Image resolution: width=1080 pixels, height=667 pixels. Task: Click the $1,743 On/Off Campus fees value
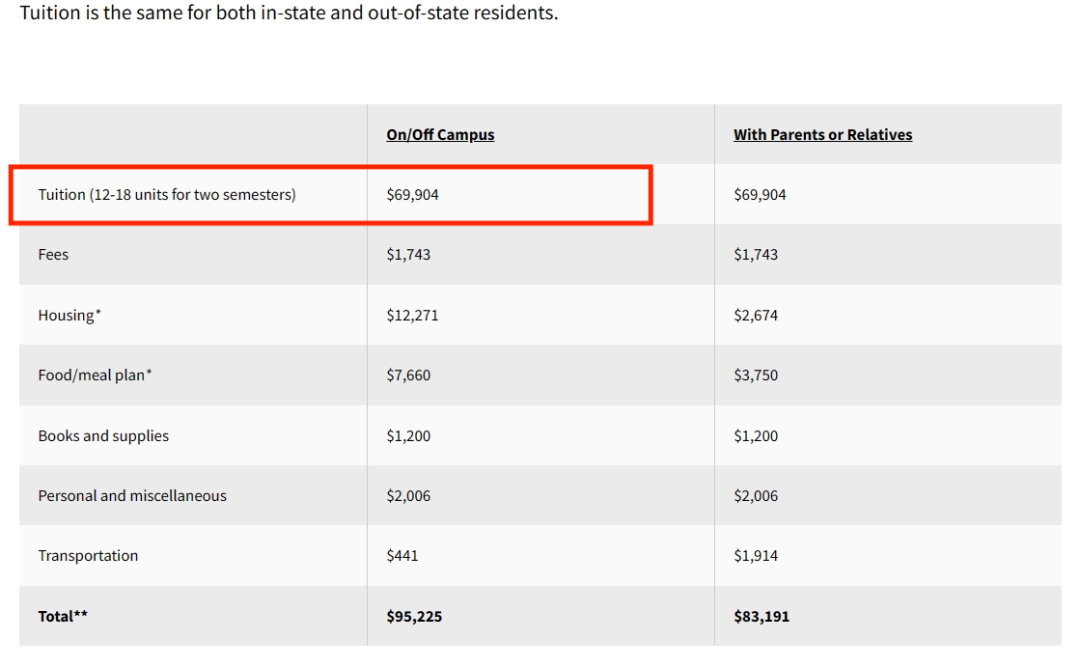(x=408, y=254)
